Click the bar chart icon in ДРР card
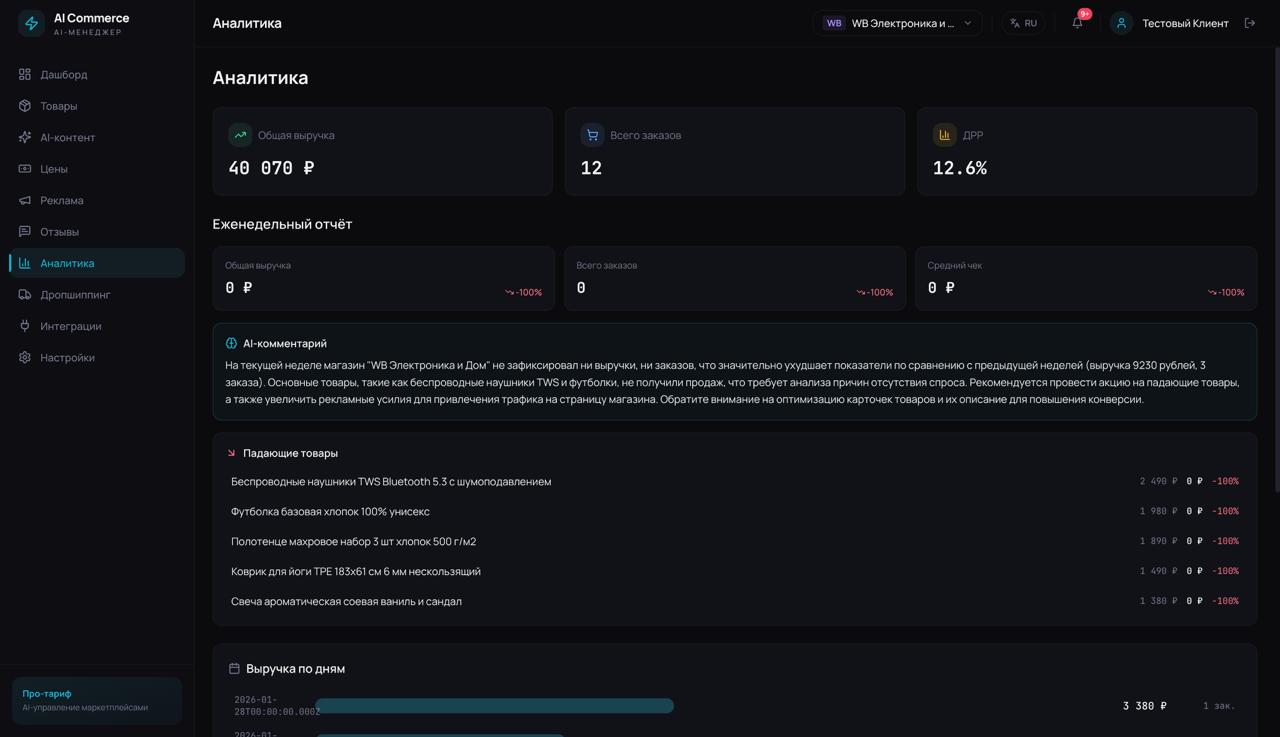1280x737 pixels. (x=944, y=135)
